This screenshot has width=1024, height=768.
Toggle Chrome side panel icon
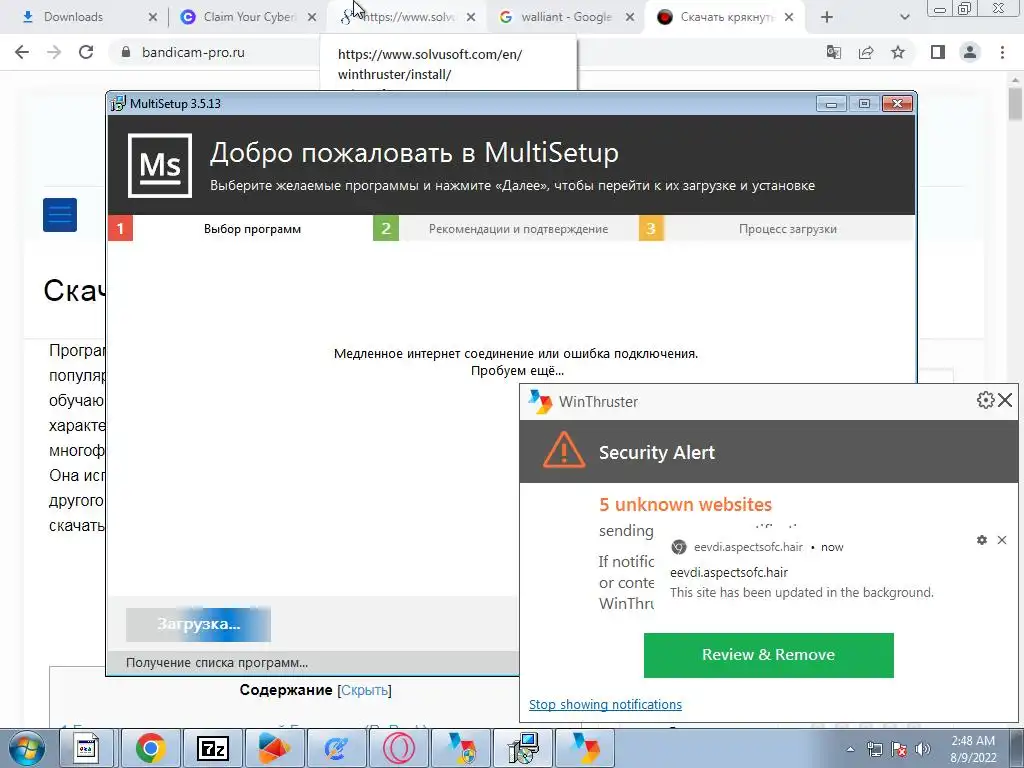click(x=938, y=52)
